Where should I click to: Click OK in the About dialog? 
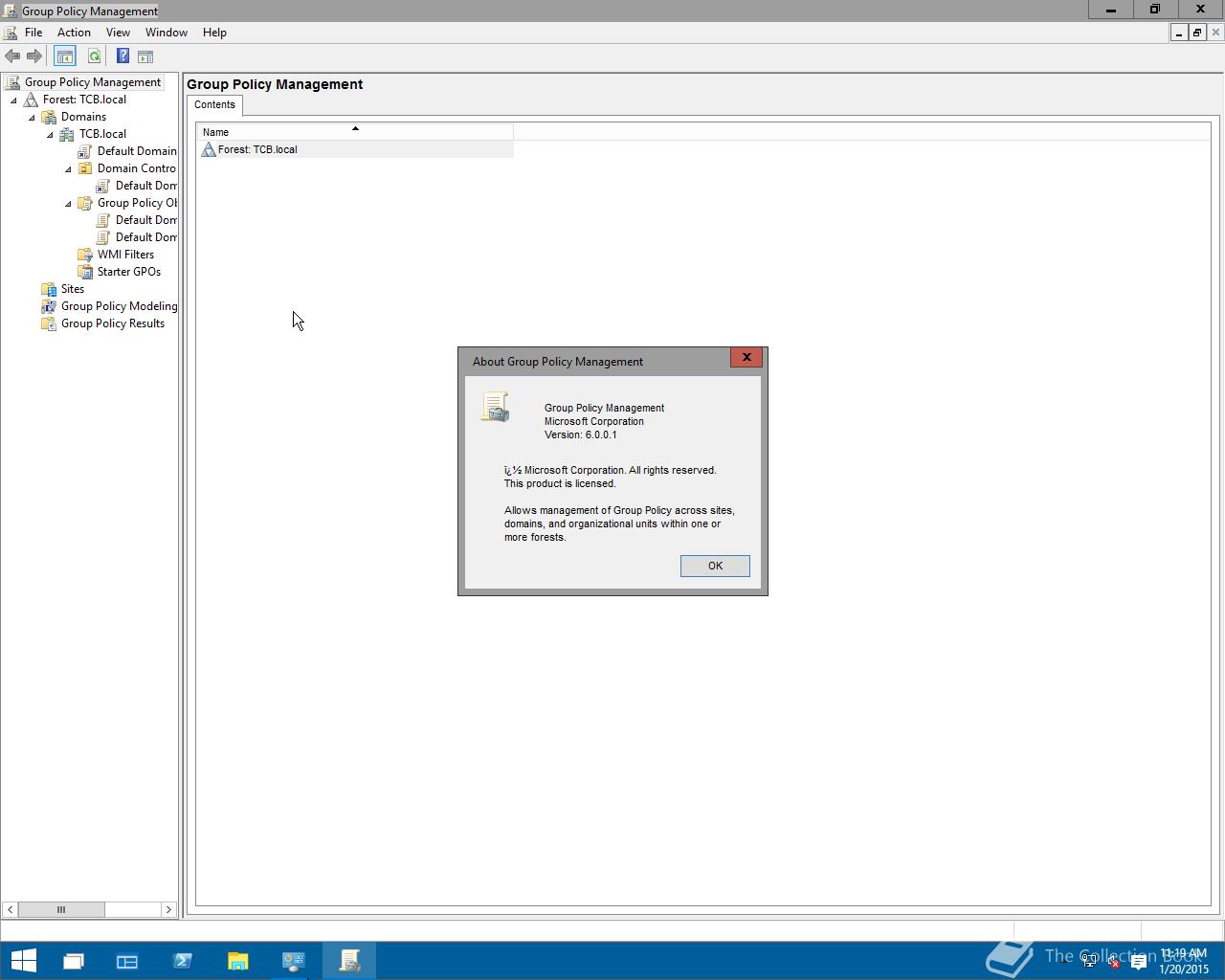coord(715,566)
